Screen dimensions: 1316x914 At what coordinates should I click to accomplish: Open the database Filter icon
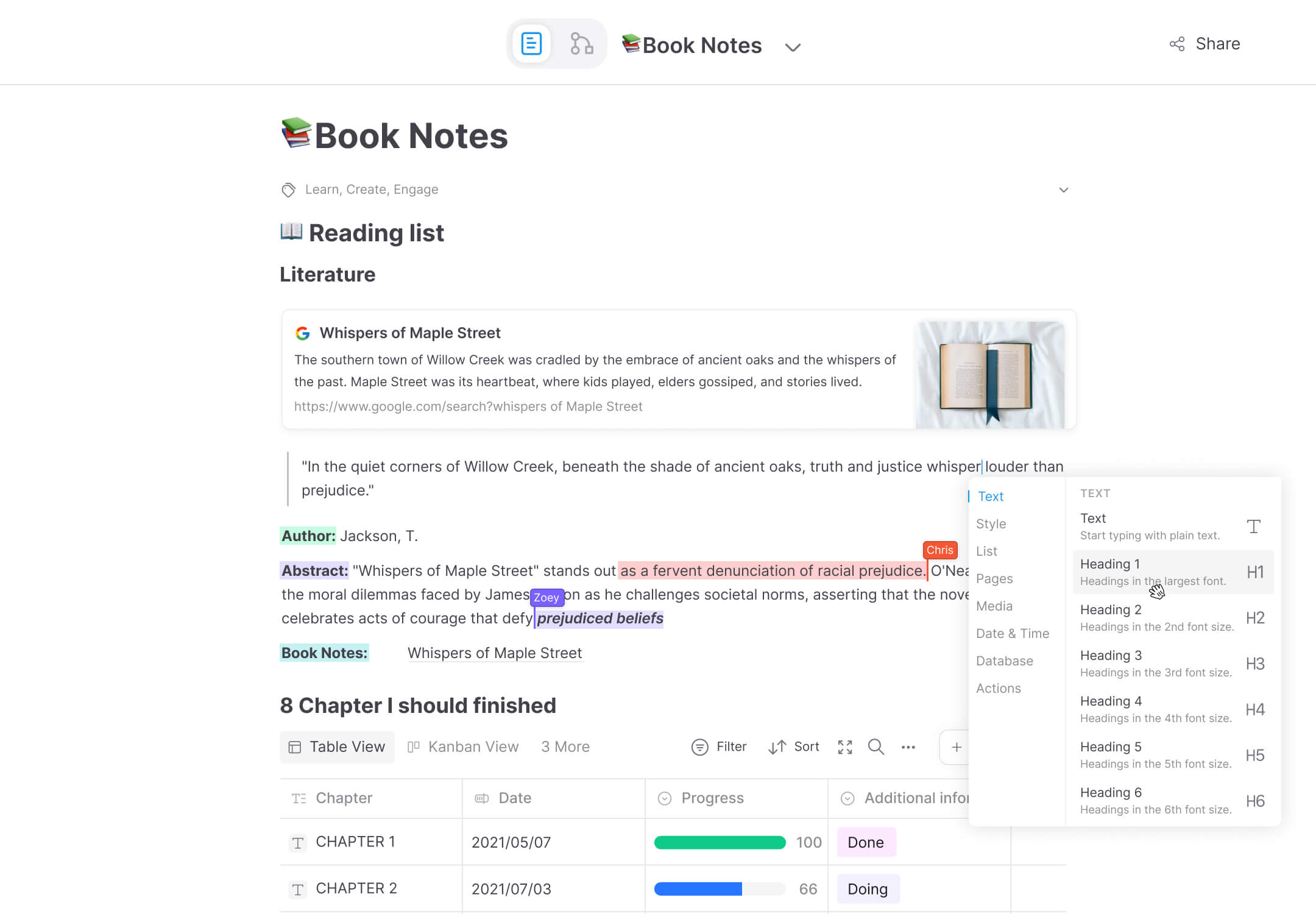[699, 747]
